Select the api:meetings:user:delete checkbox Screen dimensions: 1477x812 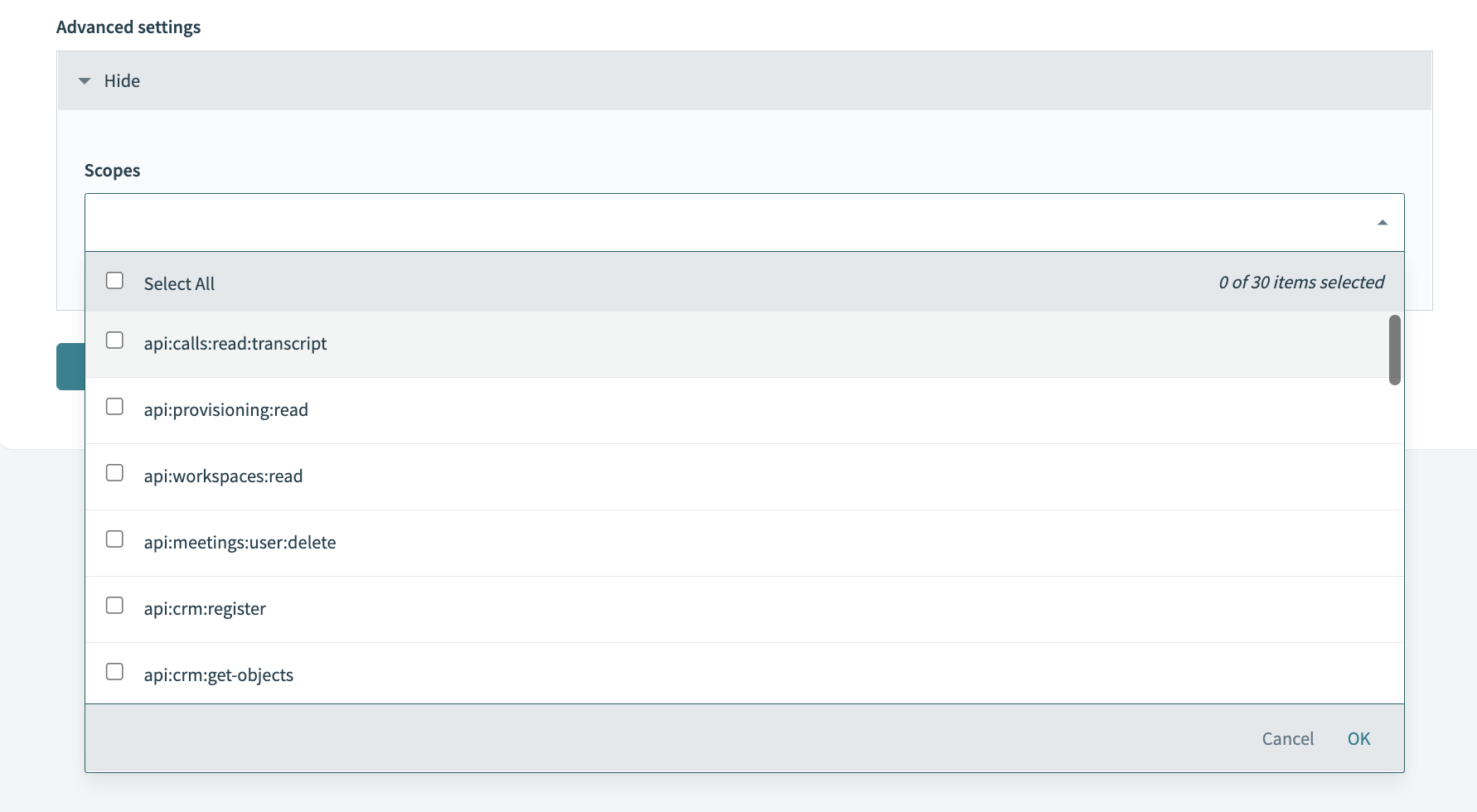click(x=115, y=539)
